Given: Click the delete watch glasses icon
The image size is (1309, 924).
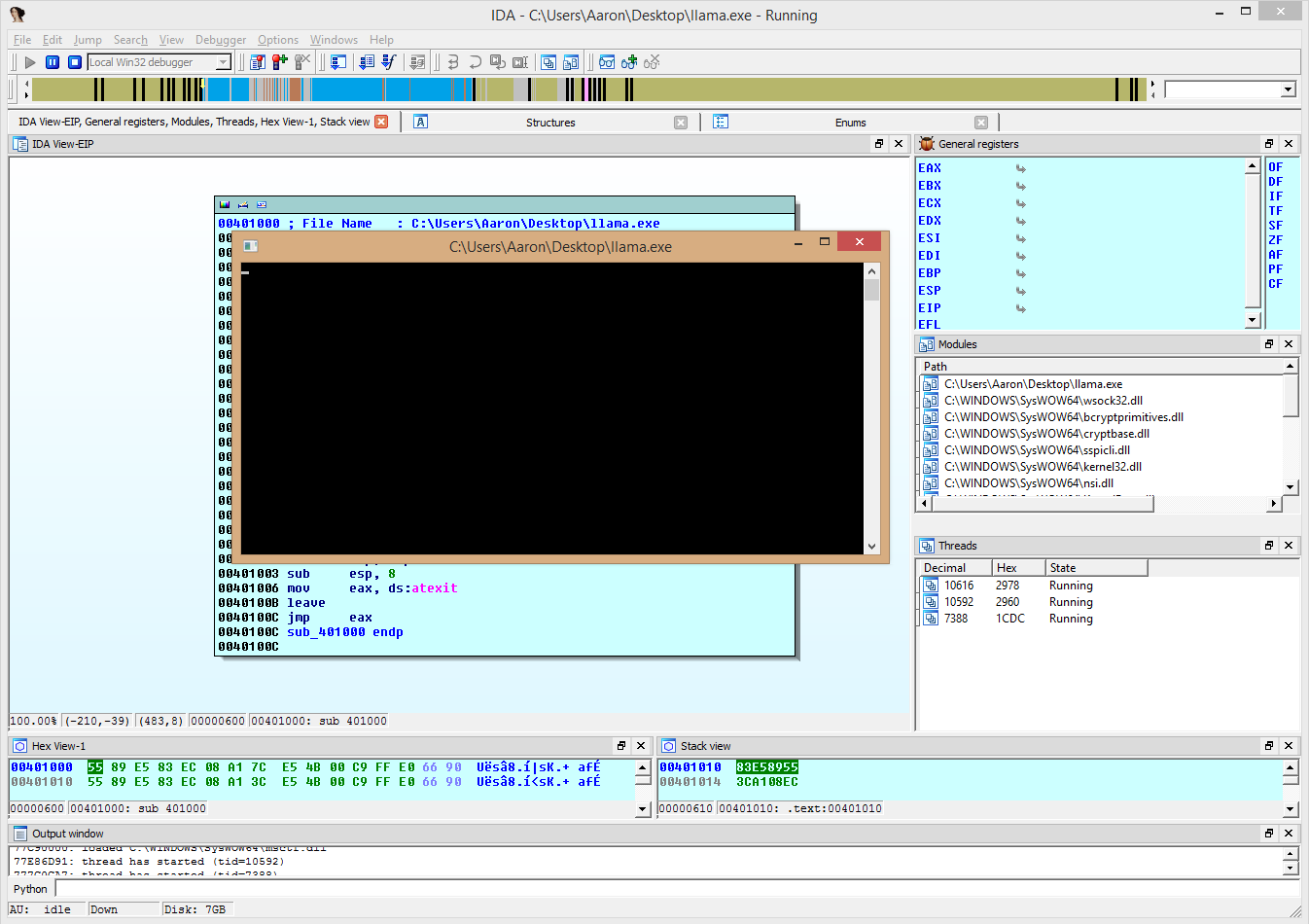Looking at the screenshot, I should coord(652,62).
